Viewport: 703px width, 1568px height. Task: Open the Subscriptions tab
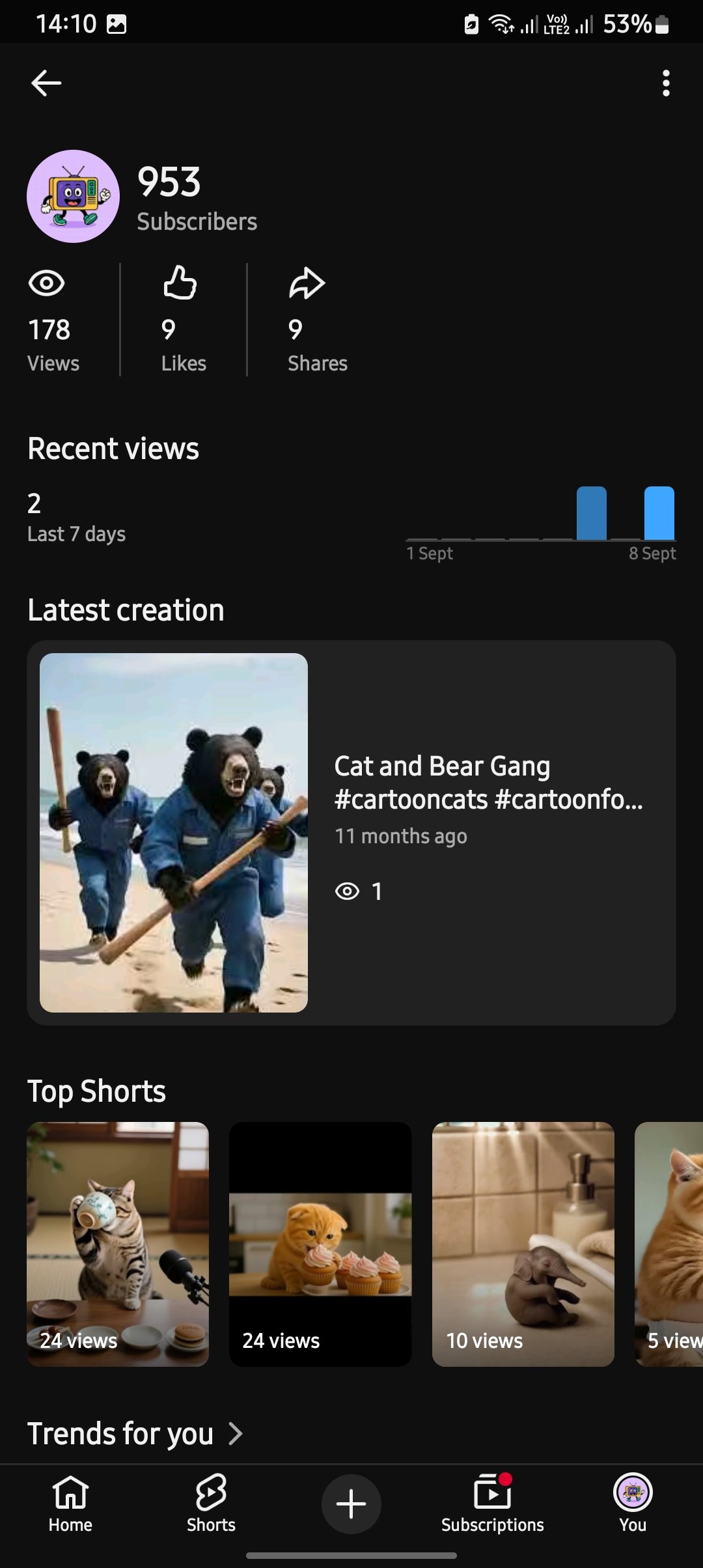pyautogui.click(x=493, y=1504)
